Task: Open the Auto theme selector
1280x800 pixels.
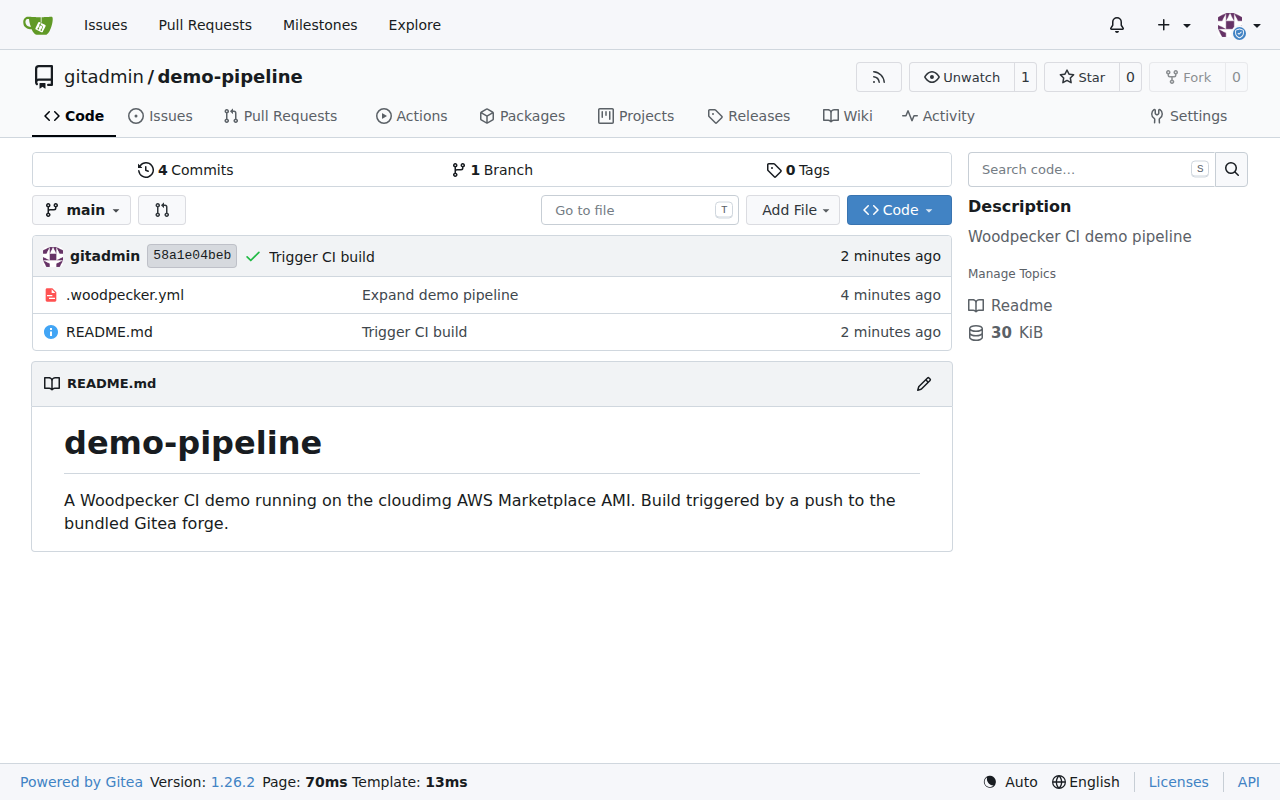Action: click(x=1010, y=782)
